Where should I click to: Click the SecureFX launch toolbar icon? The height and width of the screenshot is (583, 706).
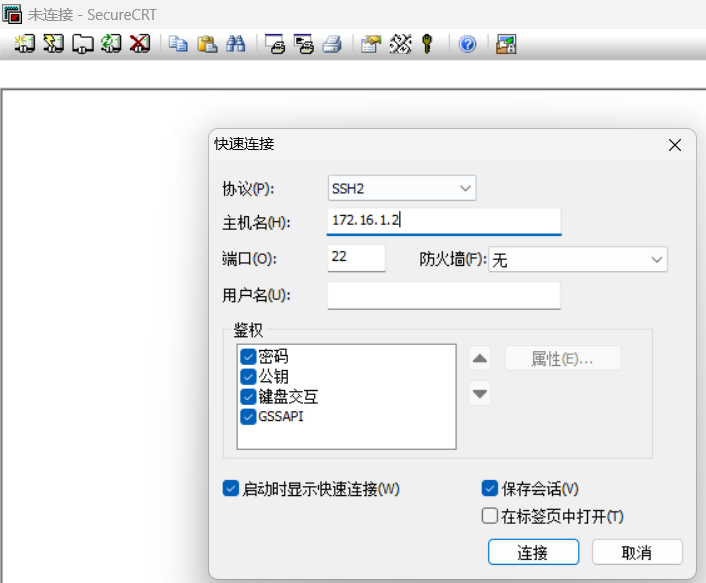pos(506,44)
